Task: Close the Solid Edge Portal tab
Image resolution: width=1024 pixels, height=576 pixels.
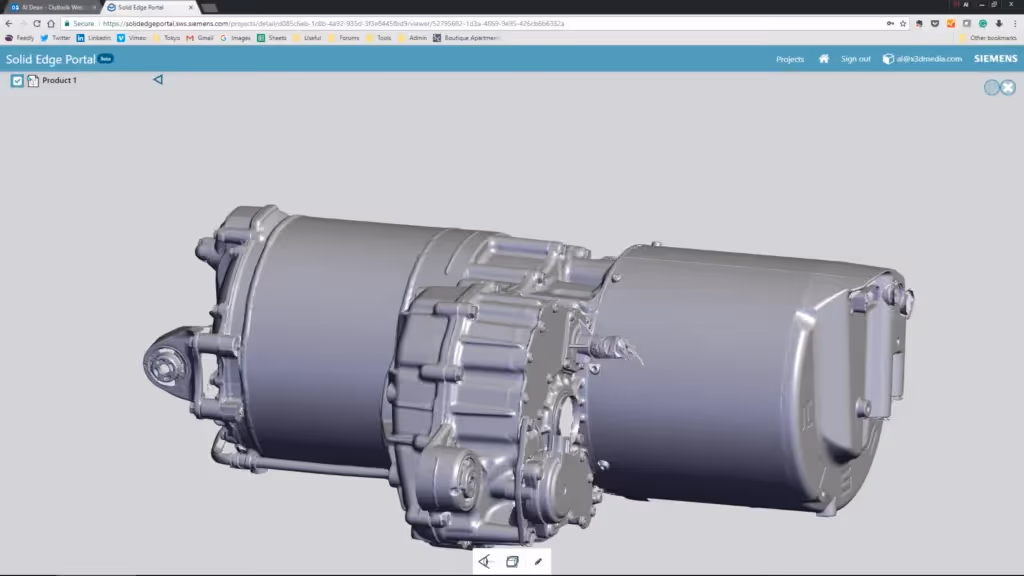Action: point(191,7)
